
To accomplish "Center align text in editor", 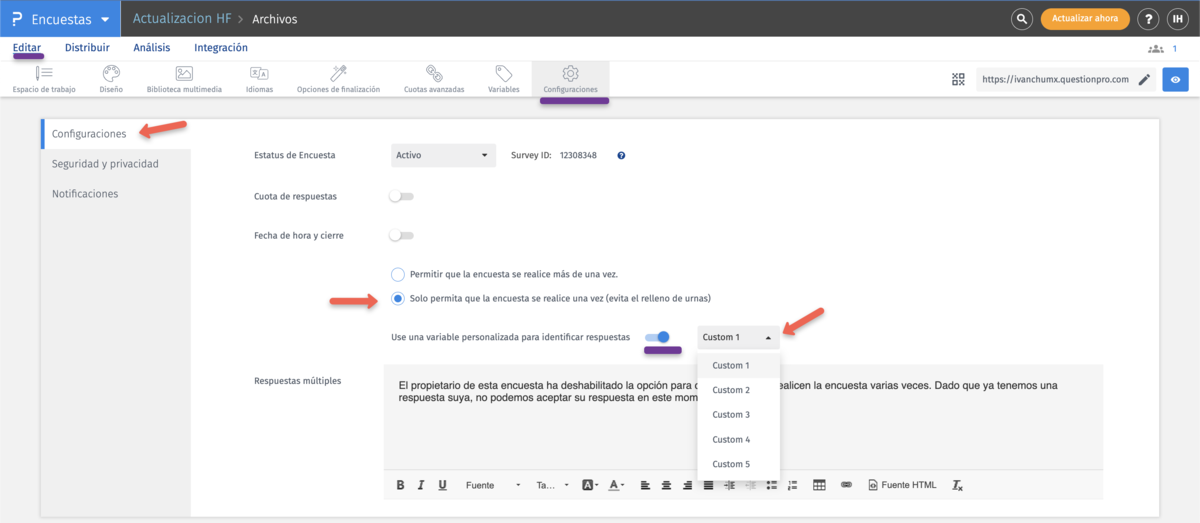I will click(666, 485).
